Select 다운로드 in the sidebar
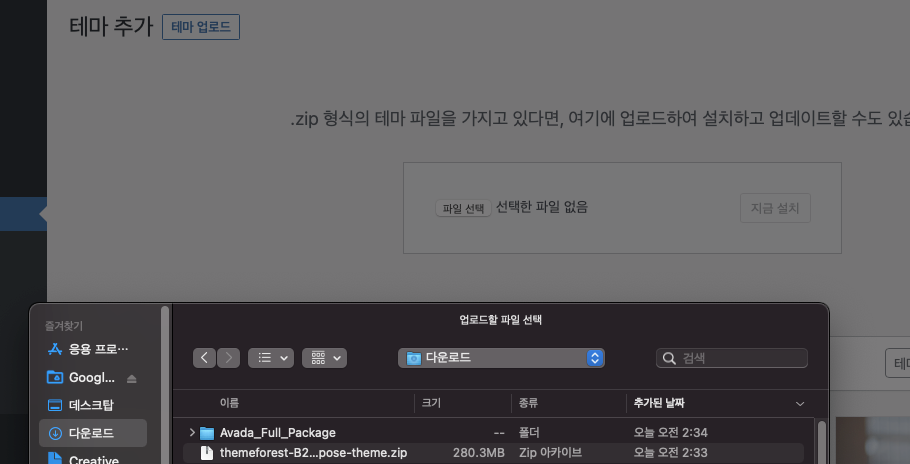 pos(93,433)
